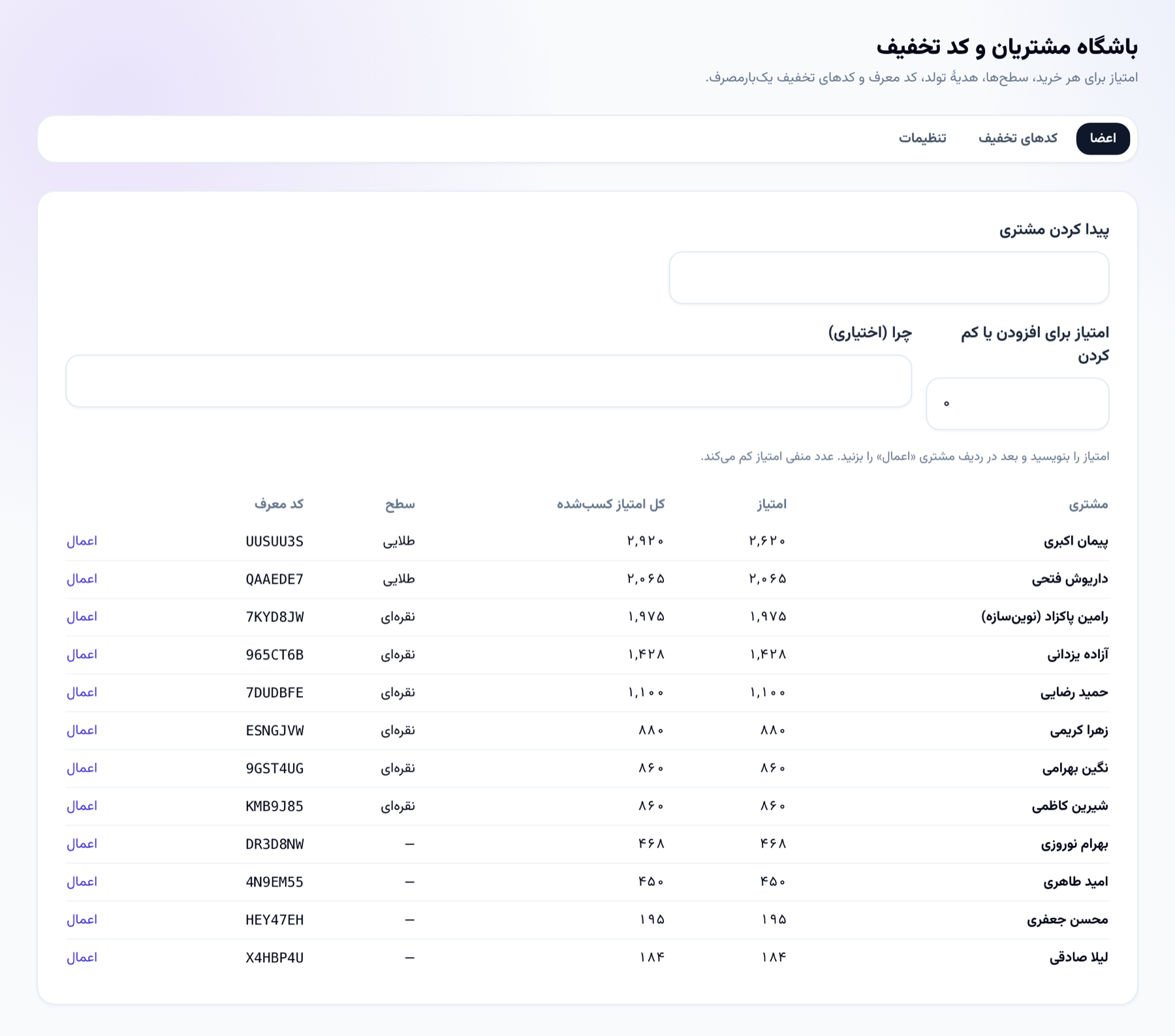The height and width of the screenshot is (1036, 1175).
Task: Click referral code DR3D8NW
Action: point(275,845)
